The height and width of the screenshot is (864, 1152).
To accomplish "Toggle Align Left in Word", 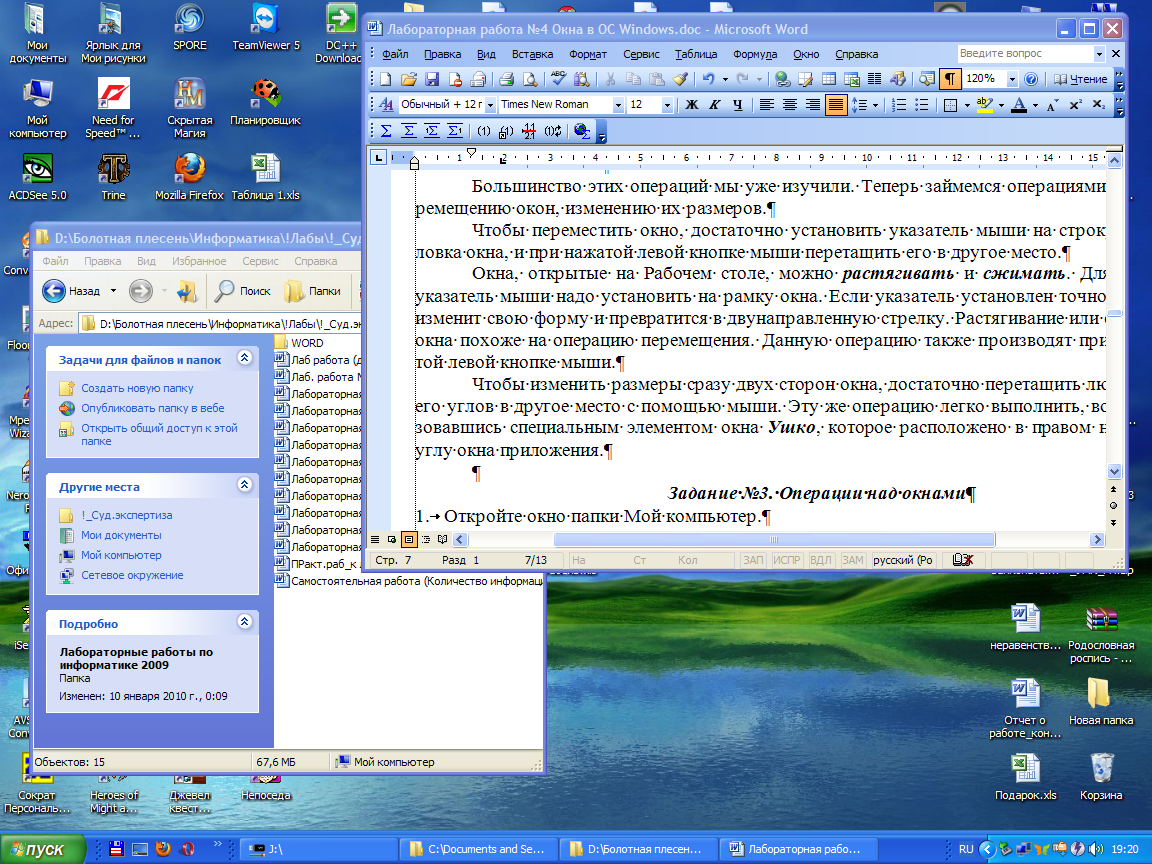I will (x=766, y=105).
